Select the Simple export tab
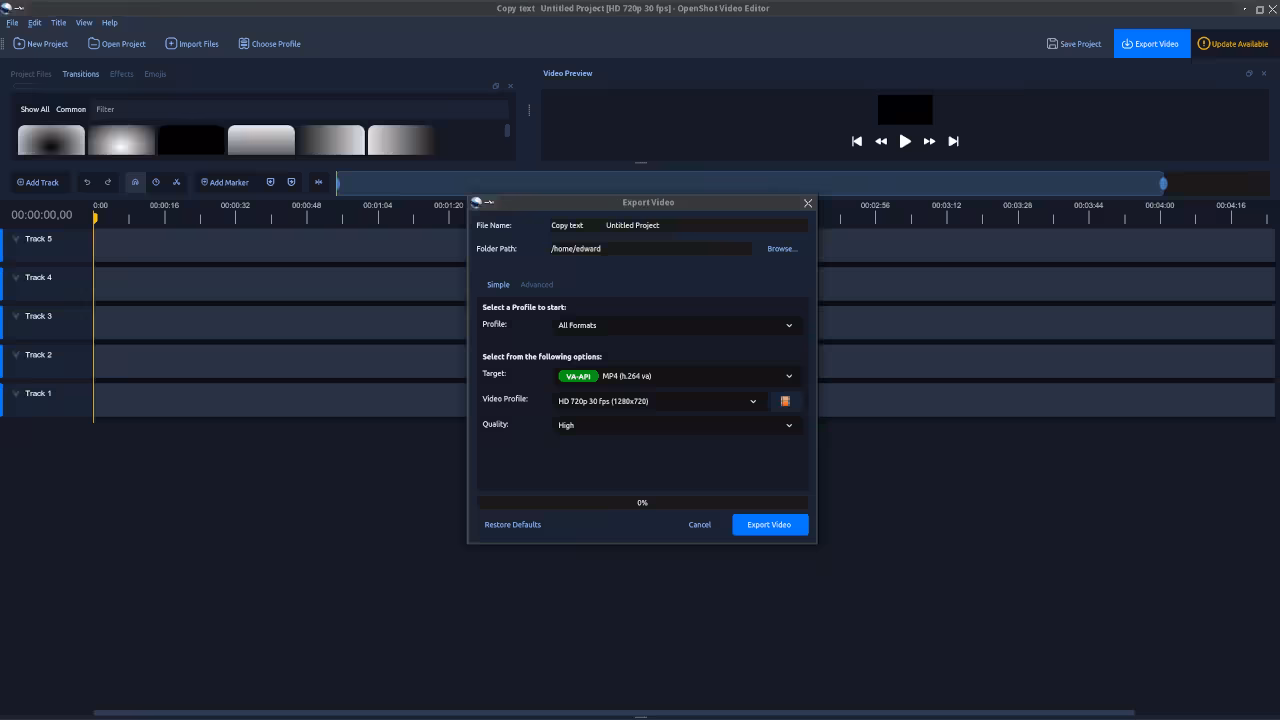The height and width of the screenshot is (720, 1280). (x=498, y=285)
